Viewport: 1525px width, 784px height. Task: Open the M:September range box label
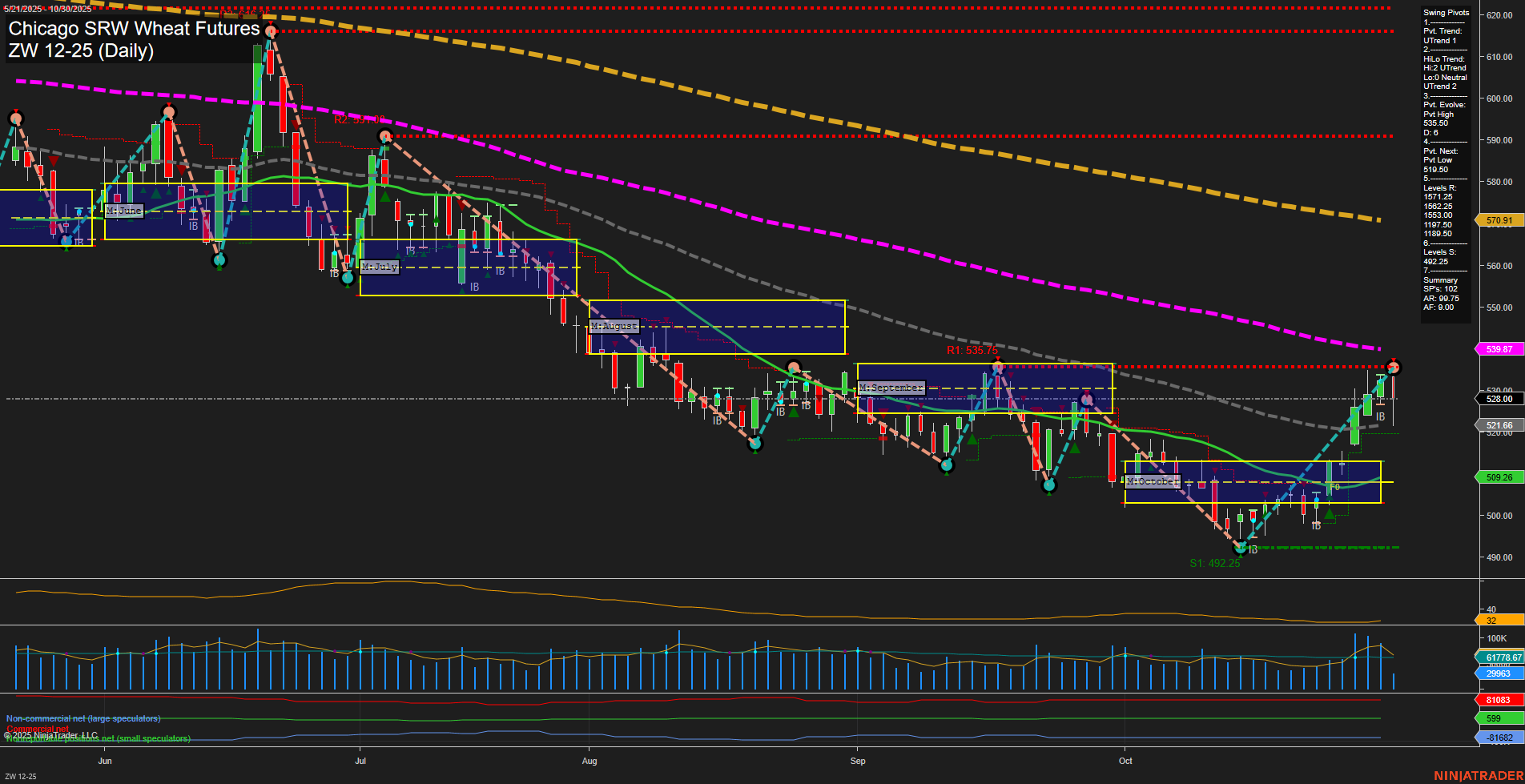(x=891, y=387)
